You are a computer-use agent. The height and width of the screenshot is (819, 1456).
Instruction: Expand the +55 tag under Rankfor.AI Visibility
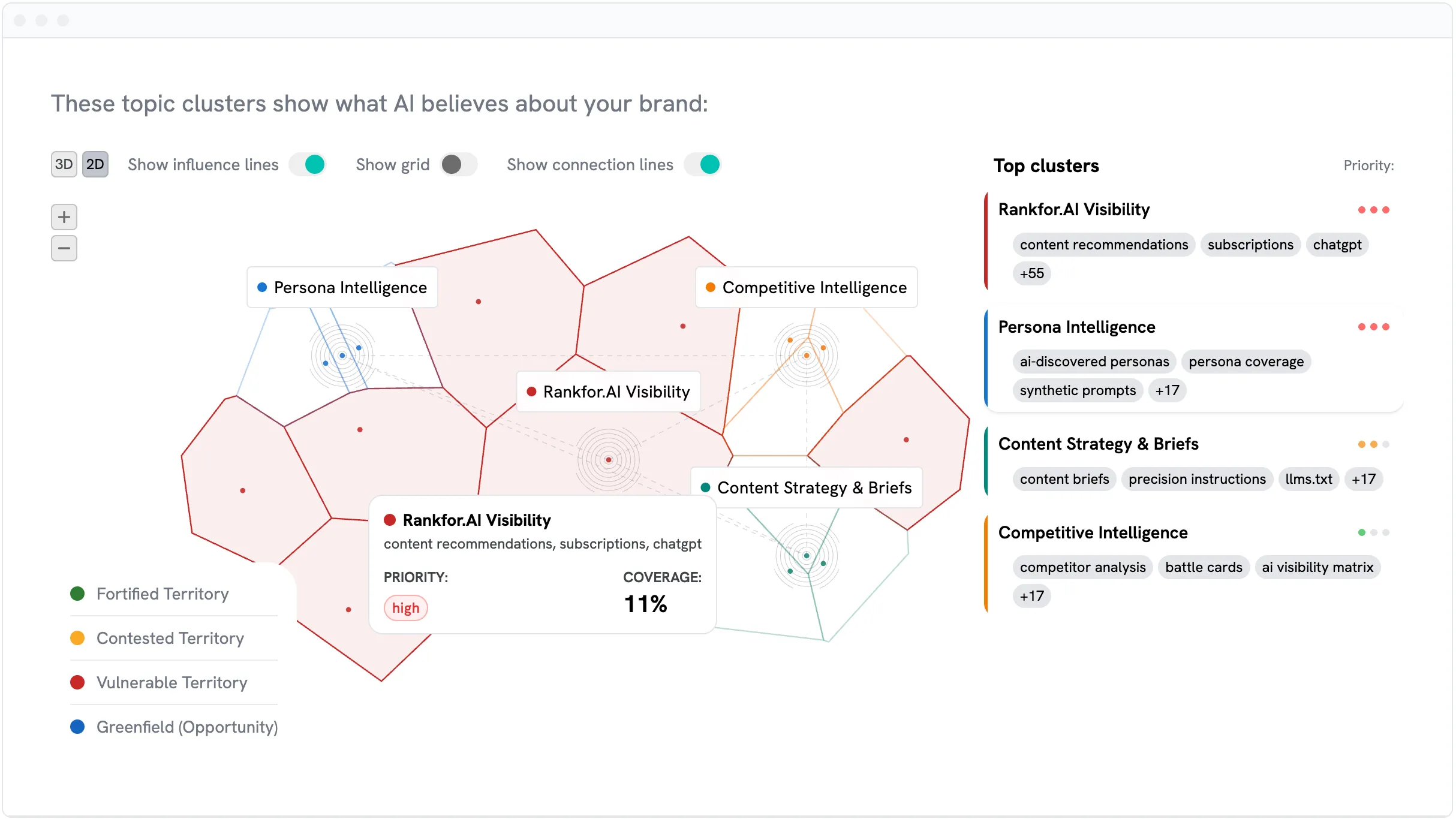click(1031, 273)
